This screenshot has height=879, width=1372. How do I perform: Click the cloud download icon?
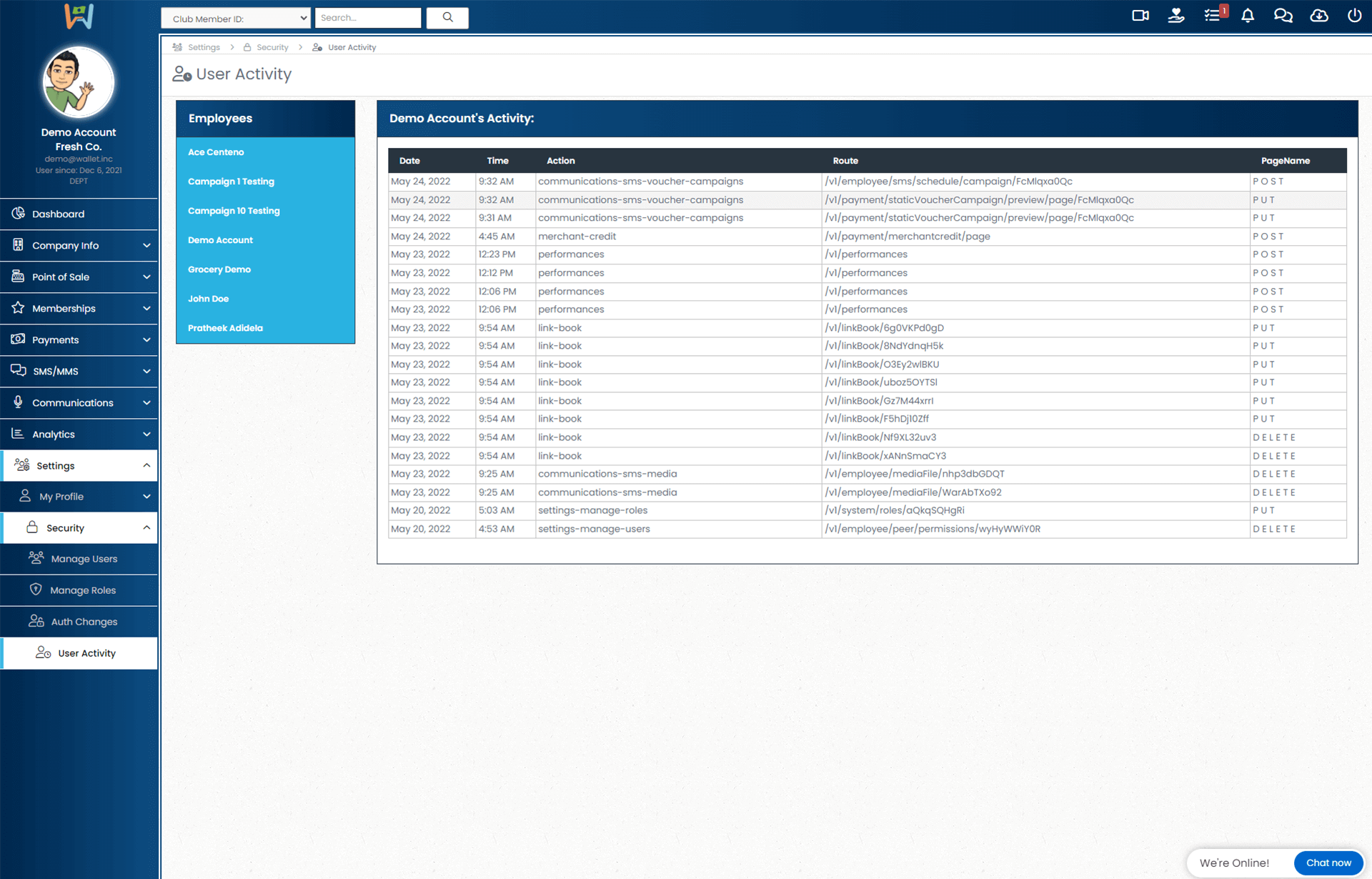coord(1318,16)
